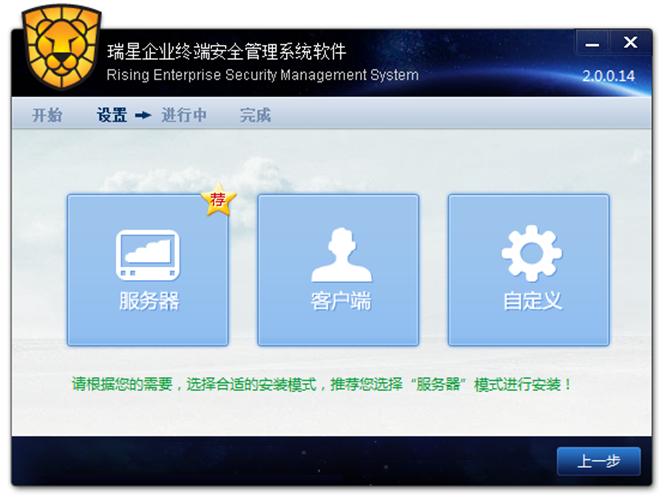Click the client user silhouette icon
The image size is (659, 496).
tap(341, 255)
